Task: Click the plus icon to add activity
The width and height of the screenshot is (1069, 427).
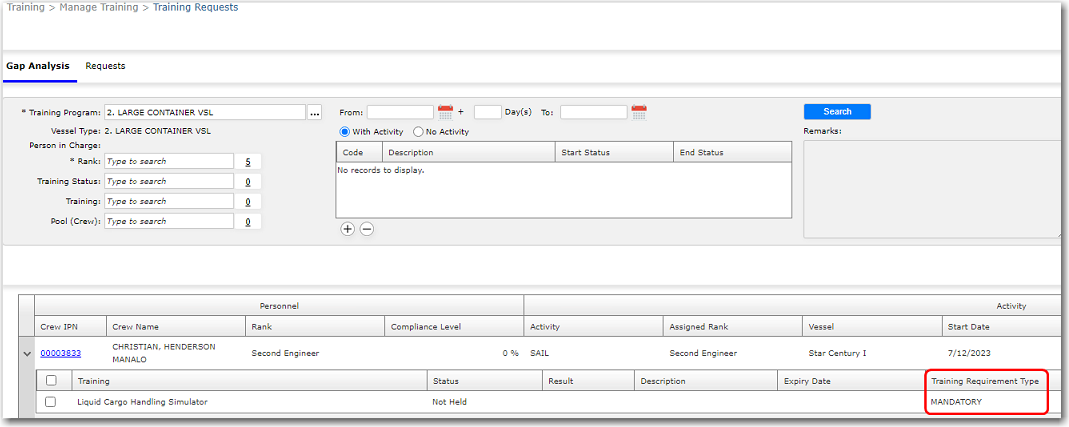Action: click(x=348, y=228)
